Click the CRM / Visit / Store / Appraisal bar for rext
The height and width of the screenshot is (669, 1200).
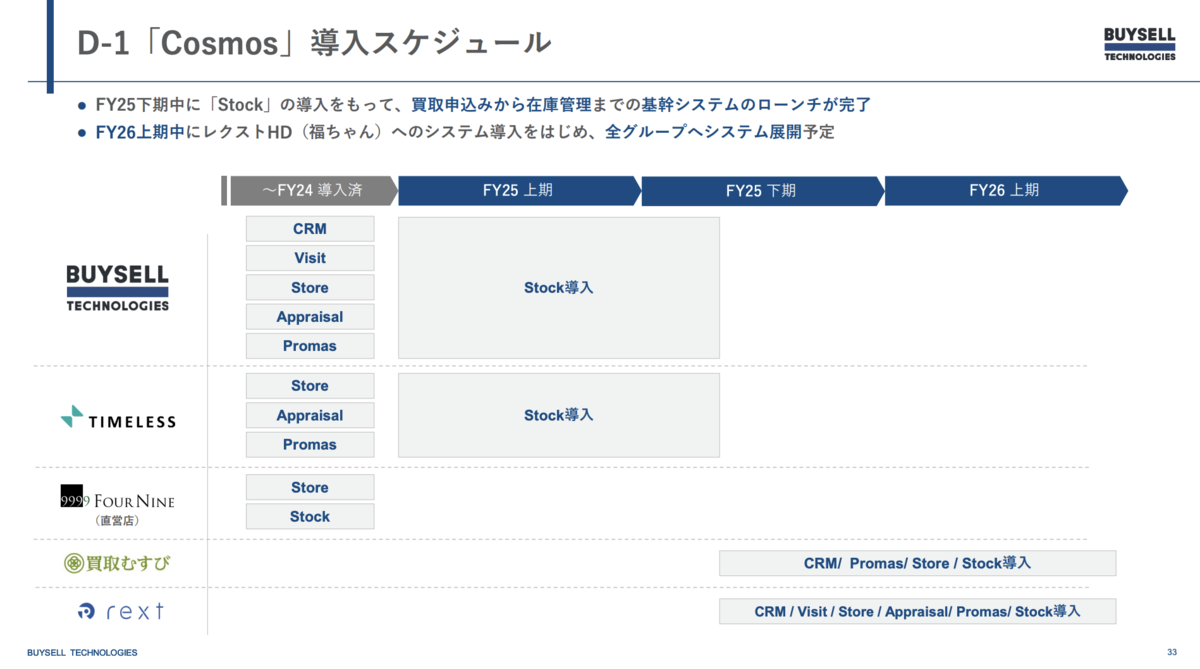(x=918, y=611)
